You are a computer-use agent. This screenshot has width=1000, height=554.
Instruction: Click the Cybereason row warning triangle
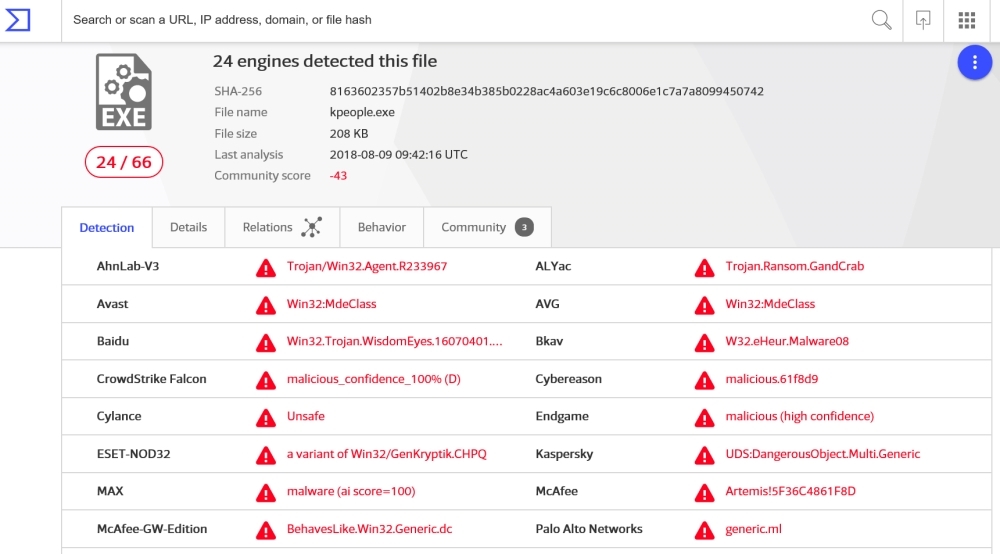point(705,381)
